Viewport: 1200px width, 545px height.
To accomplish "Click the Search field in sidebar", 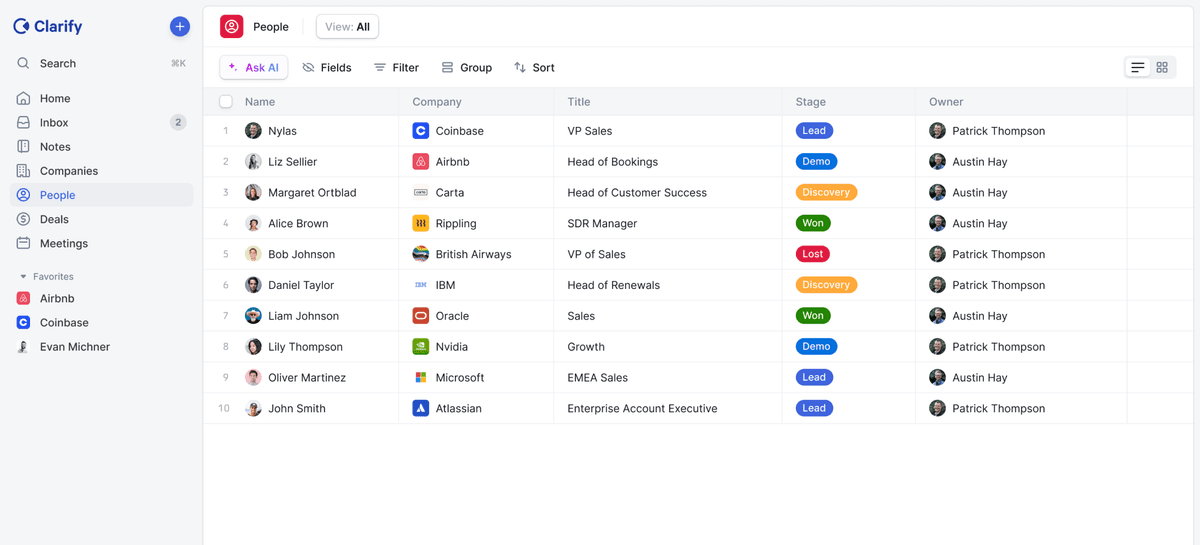I will [x=100, y=63].
